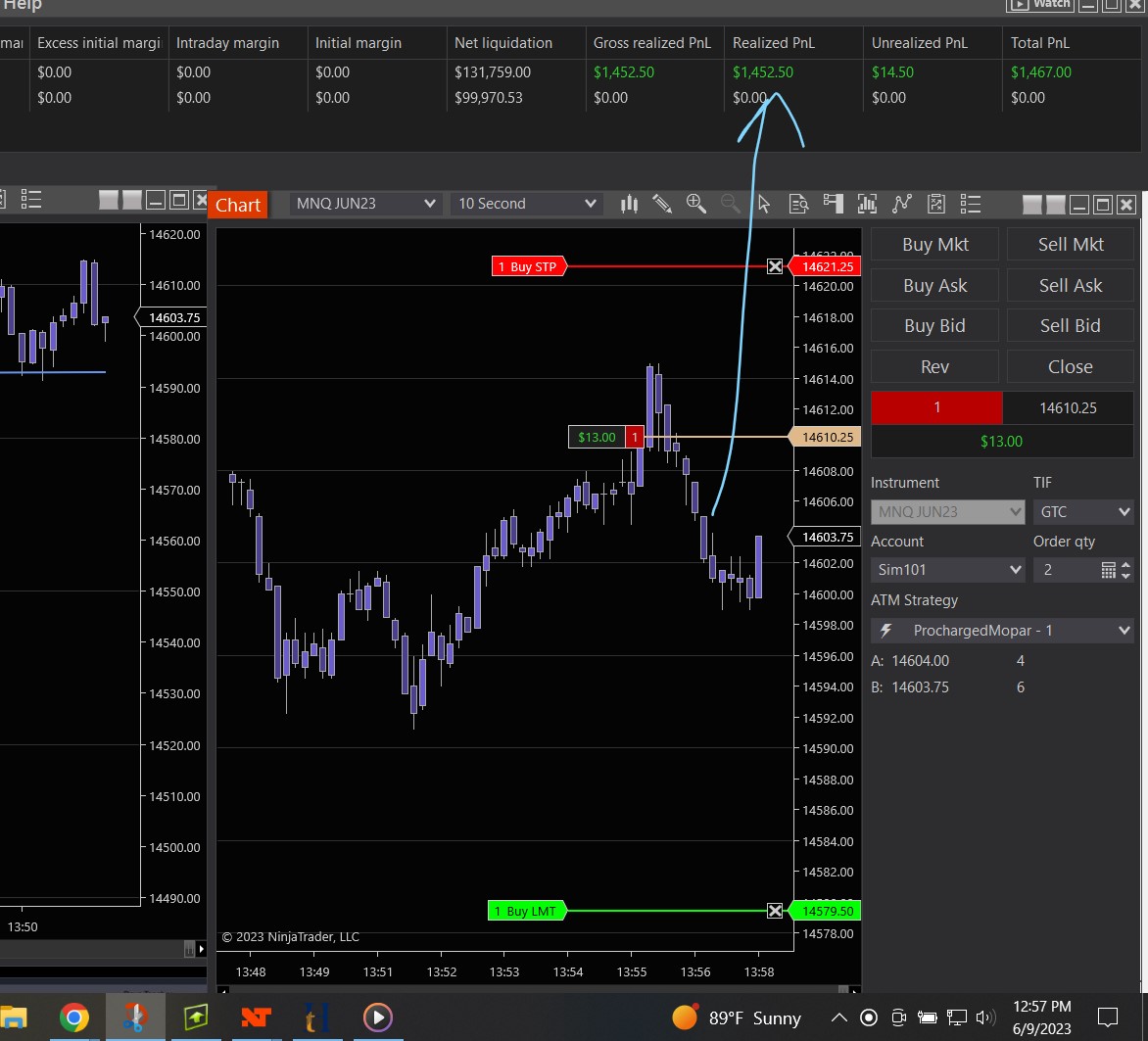Toggle the Chart Trader panel icon
Screen dimensions: 1148x1041
(x=833, y=204)
